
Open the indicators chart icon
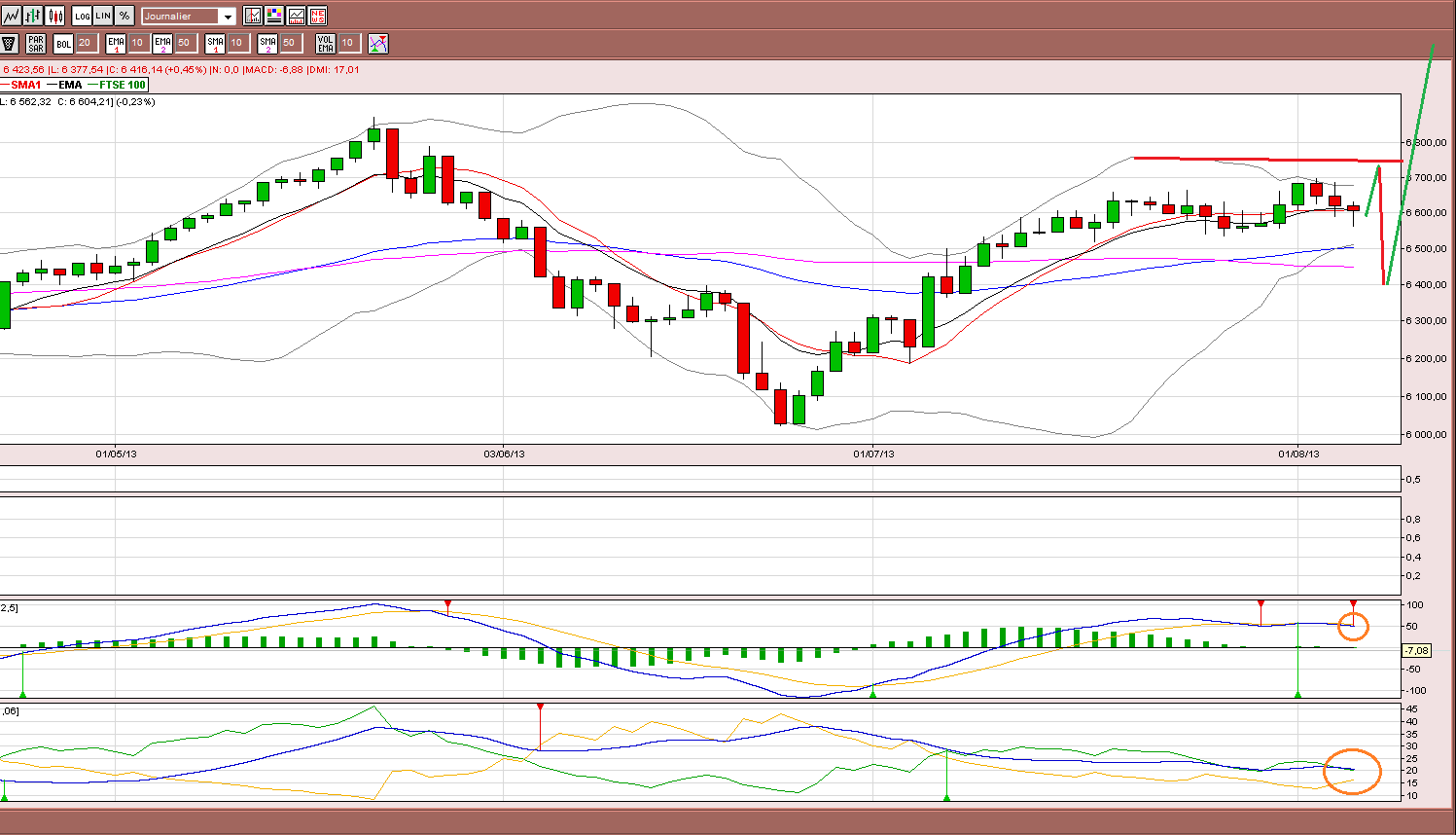point(253,16)
